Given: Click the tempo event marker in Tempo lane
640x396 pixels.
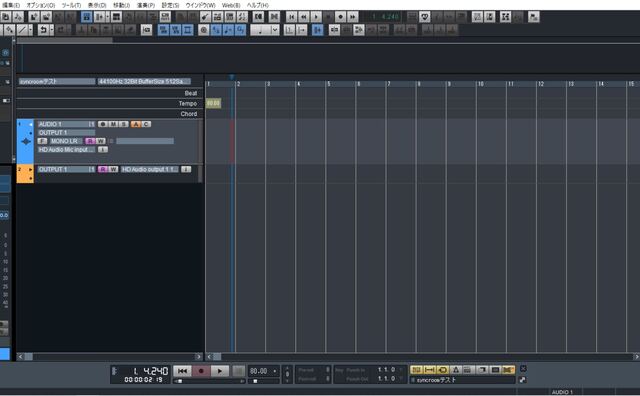Looking at the screenshot, I should [213, 103].
